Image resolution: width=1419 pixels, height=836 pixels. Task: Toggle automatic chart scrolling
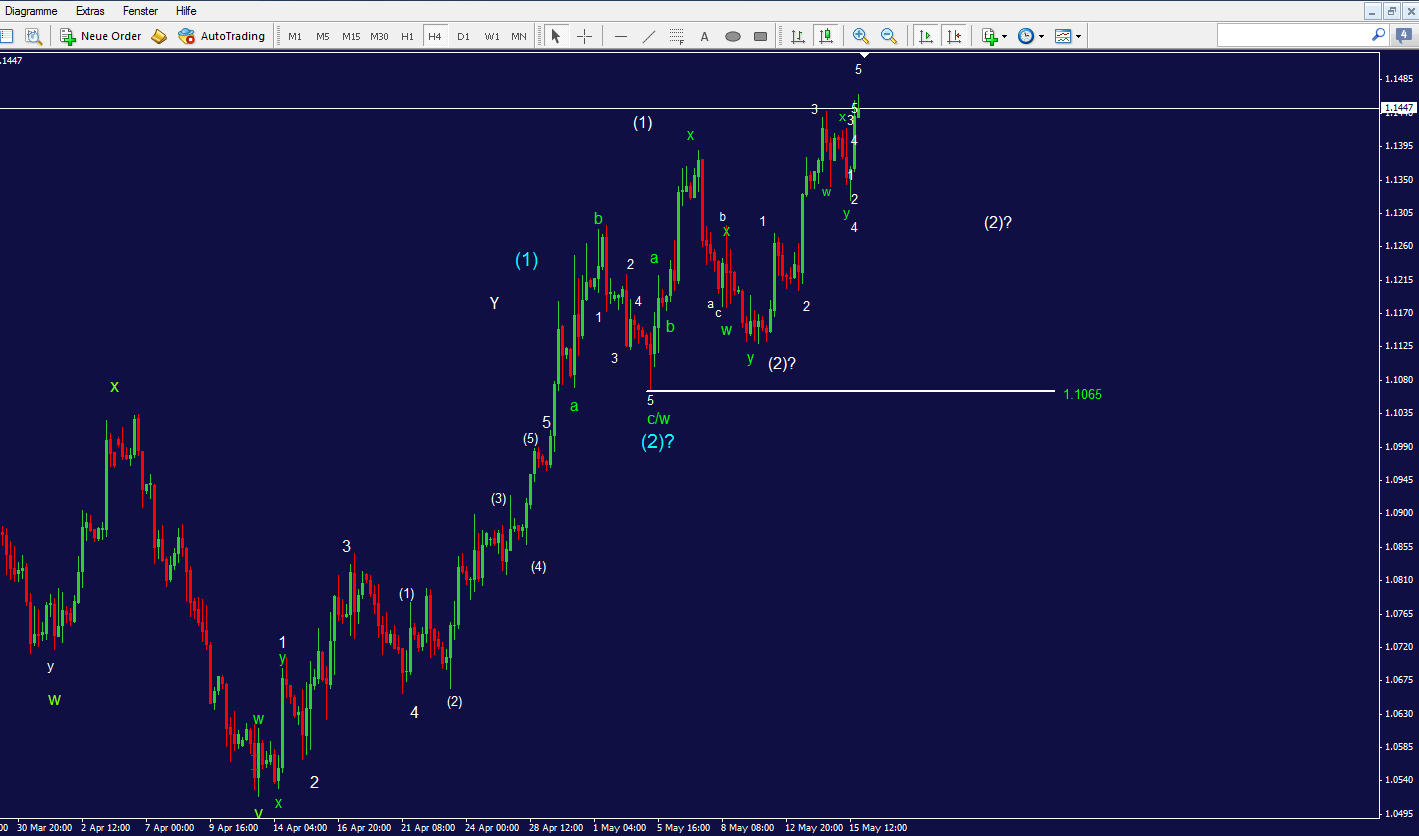click(x=925, y=36)
